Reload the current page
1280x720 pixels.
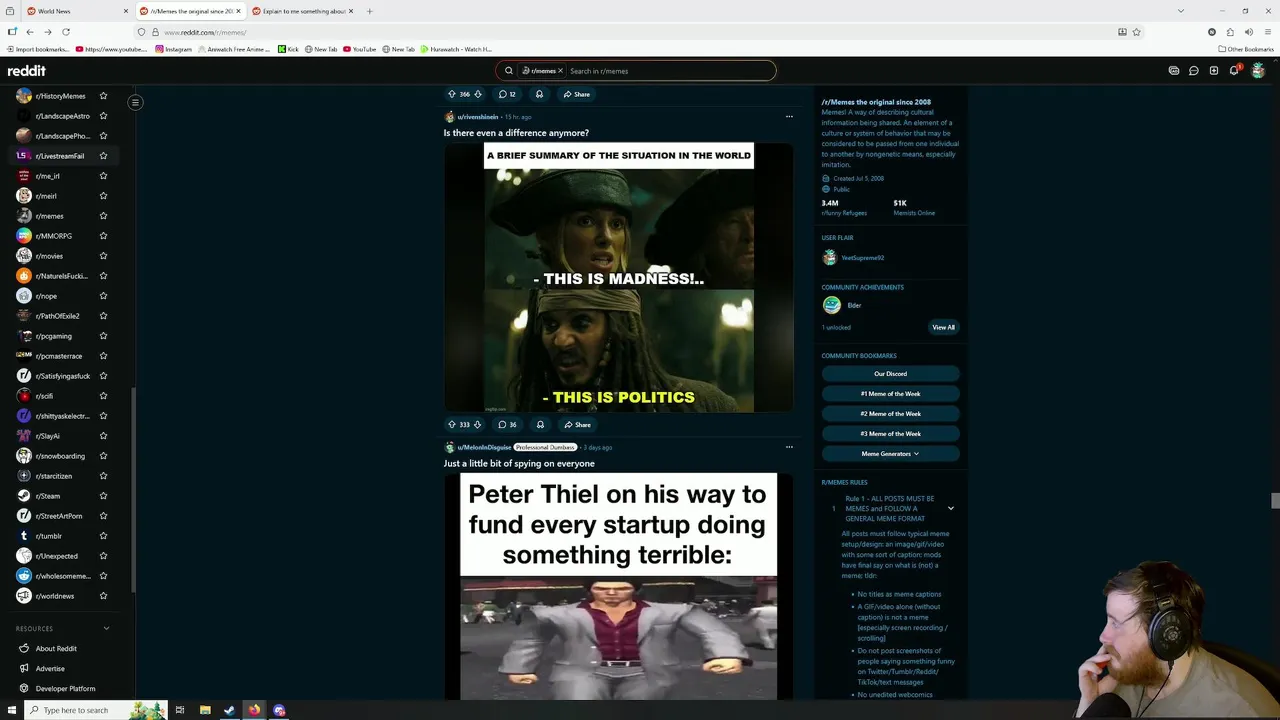click(x=65, y=32)
